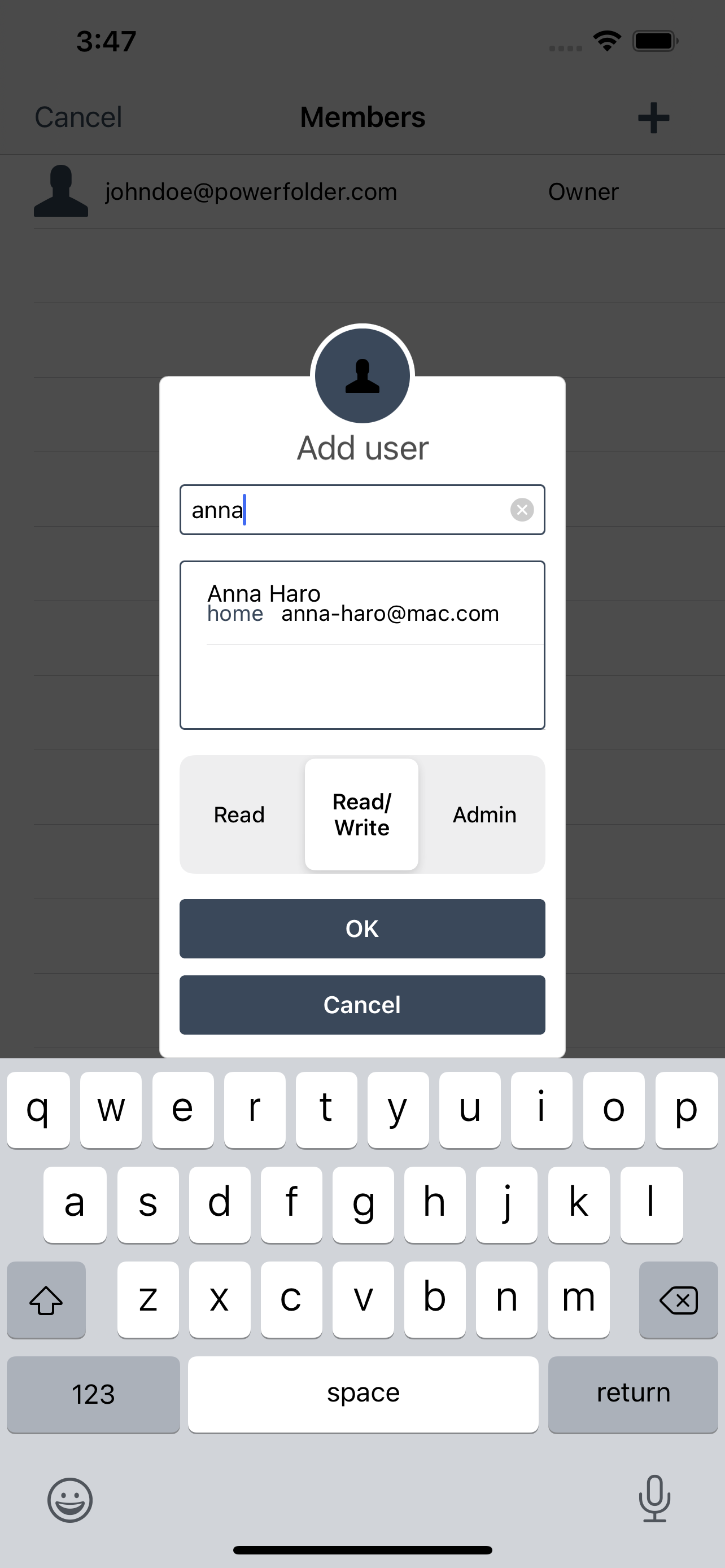The height and width of the screenshot is (1568, 725).
Task: Confirm adding user with OK button
Action: (362, 928)
